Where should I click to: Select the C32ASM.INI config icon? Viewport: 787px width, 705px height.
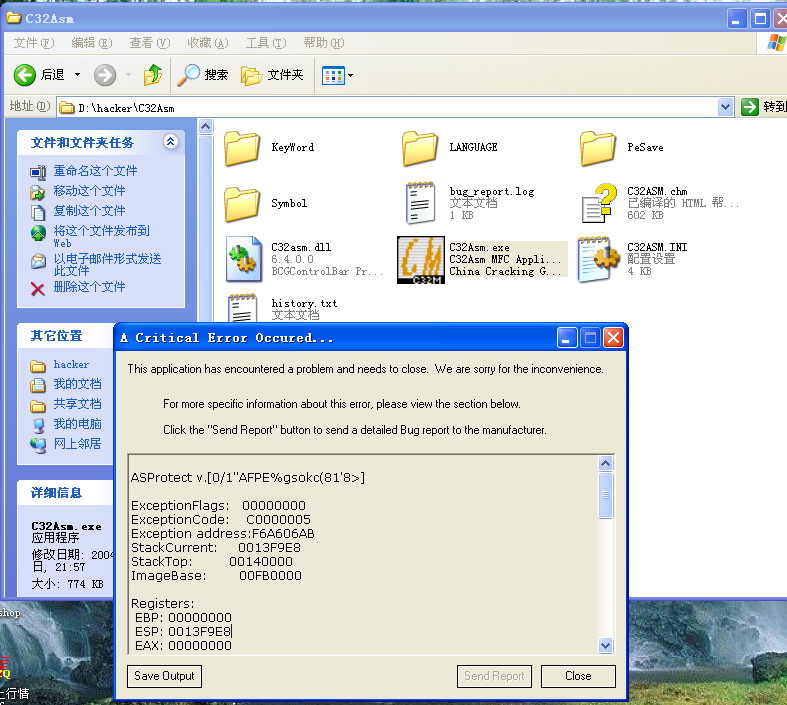tap(599, 259)
